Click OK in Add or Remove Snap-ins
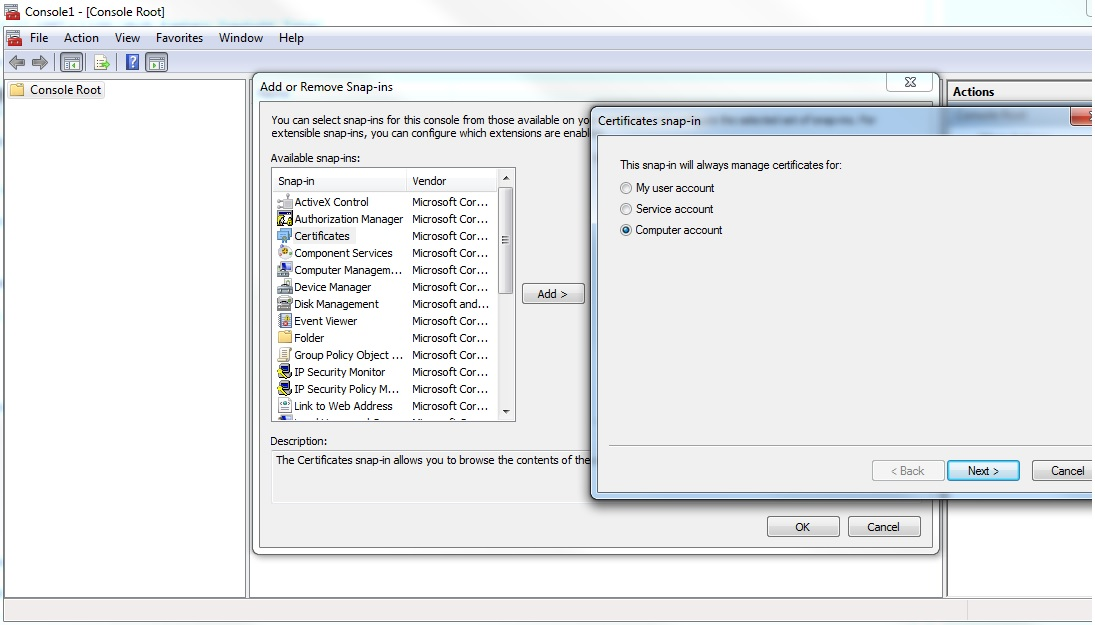 (803, 527)
